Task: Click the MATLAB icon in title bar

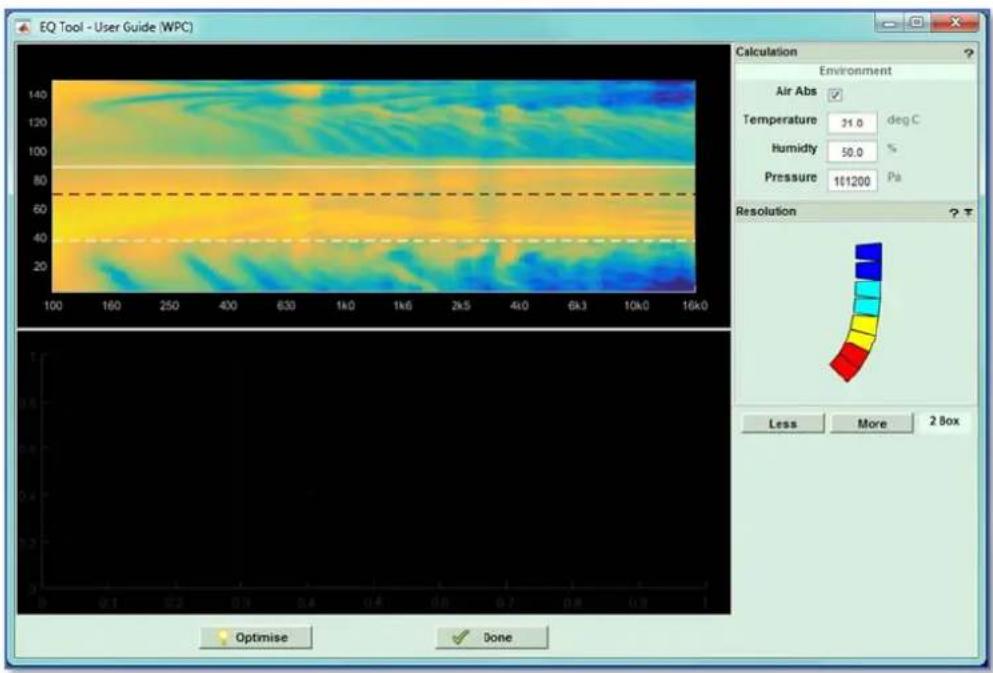Action: (24, 27)
